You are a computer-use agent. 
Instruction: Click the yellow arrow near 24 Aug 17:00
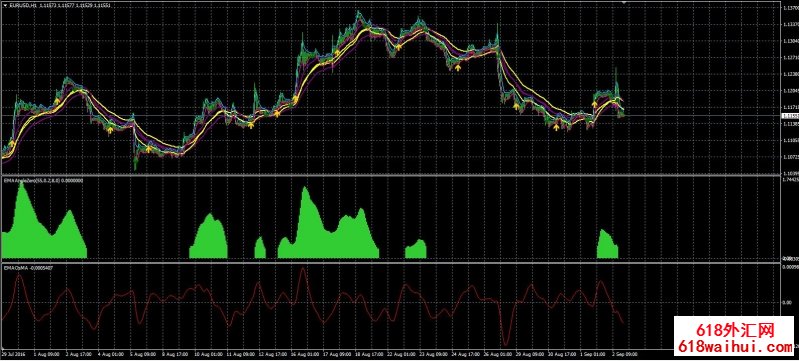pos(458,66)
